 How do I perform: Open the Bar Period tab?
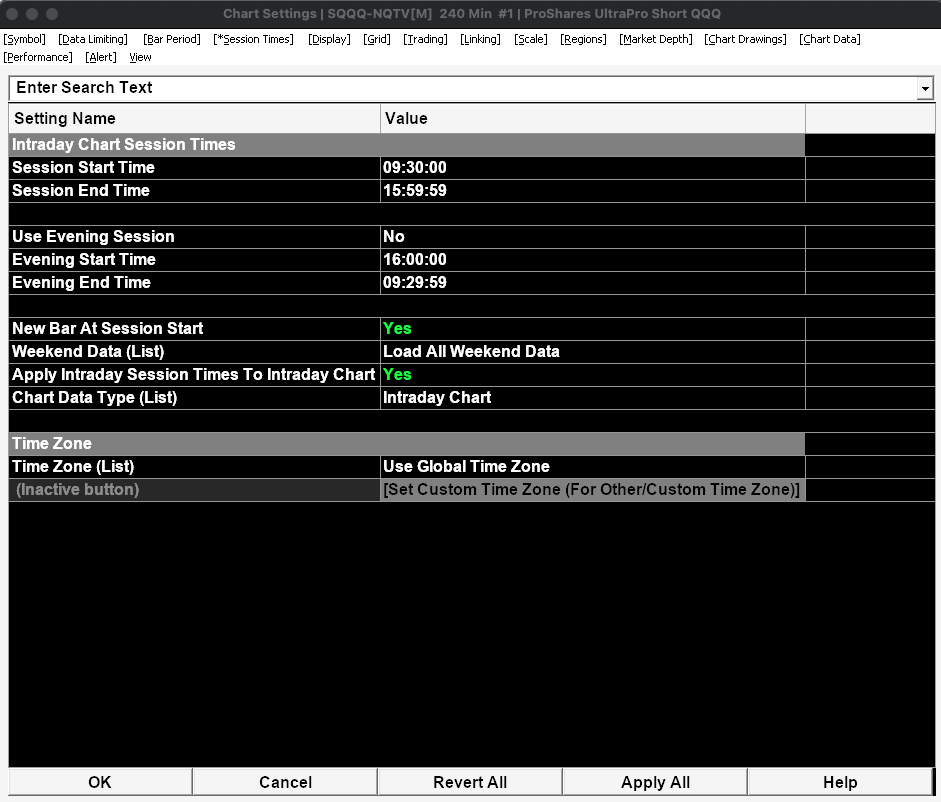coord(172,39)
